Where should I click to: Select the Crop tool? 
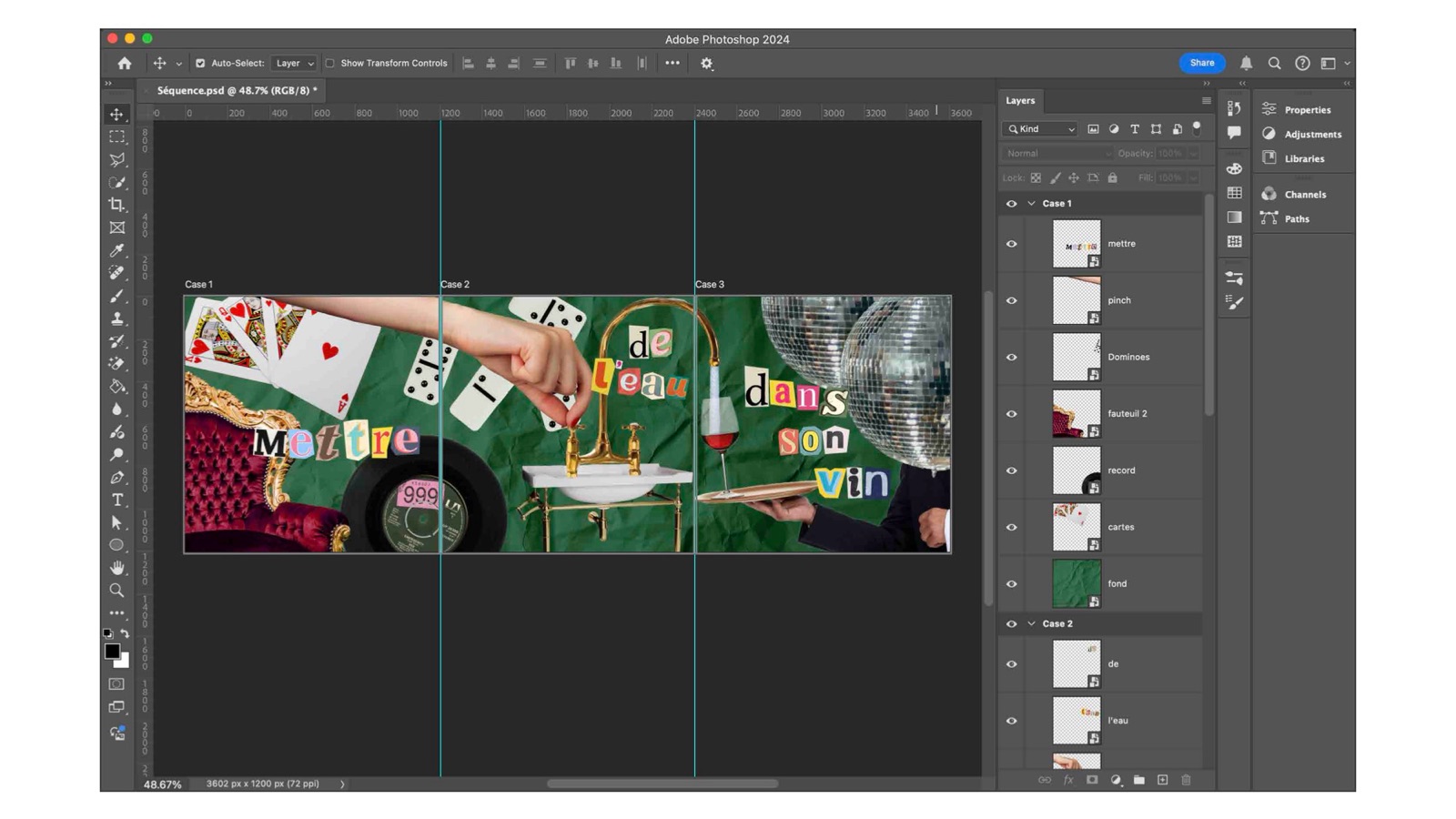tap(116, 205)
